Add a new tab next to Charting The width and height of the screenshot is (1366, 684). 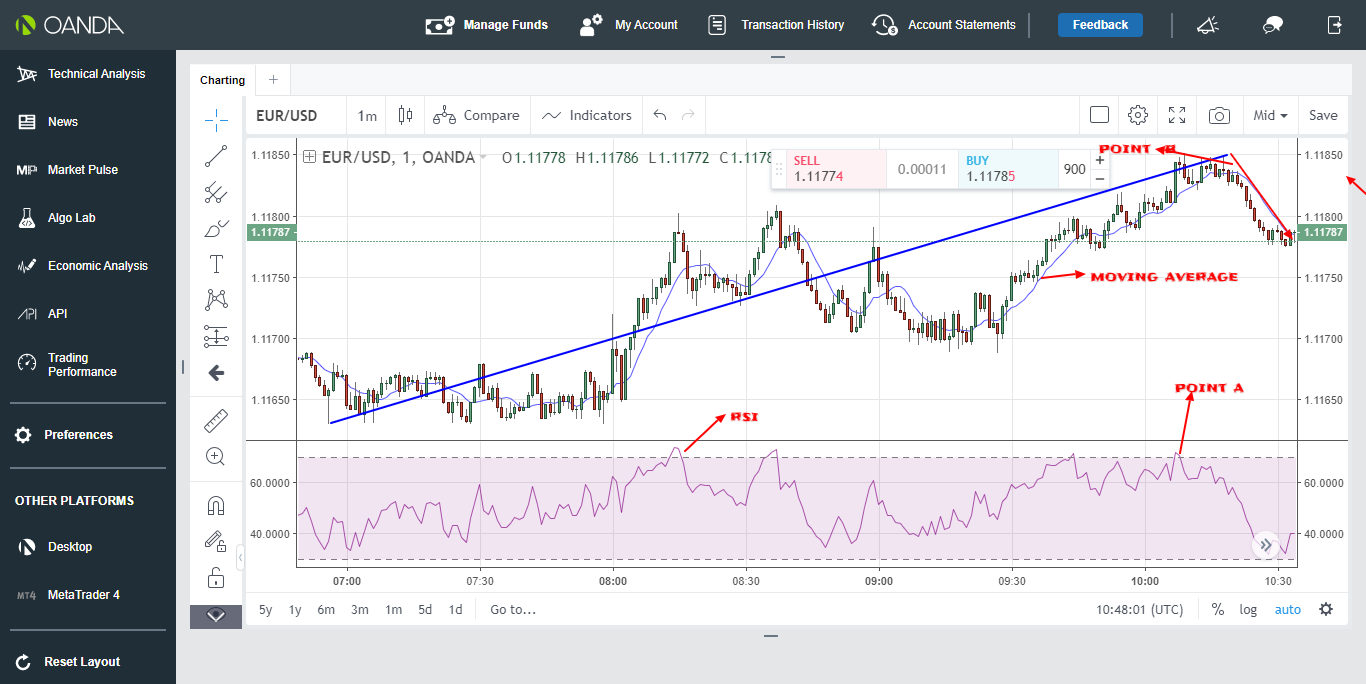coord(273,80)
